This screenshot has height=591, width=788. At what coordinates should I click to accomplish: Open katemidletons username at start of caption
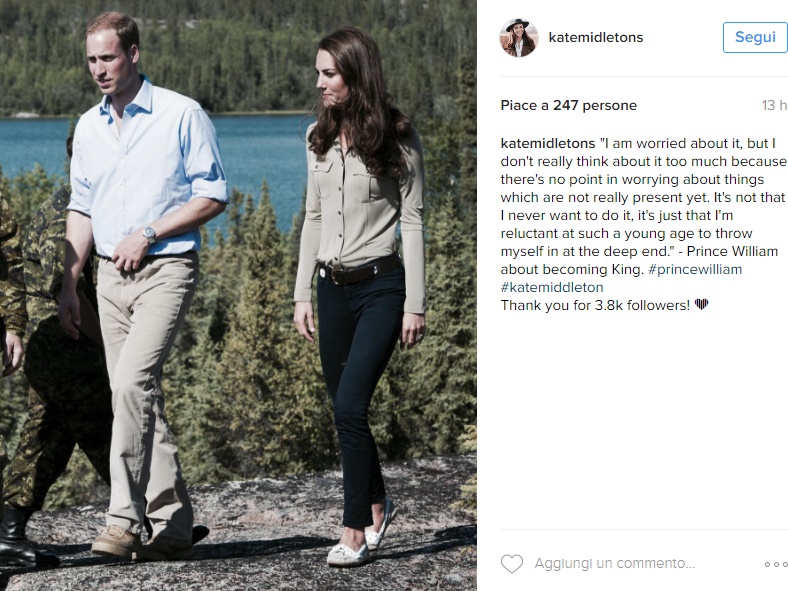[x=548, y=143]
